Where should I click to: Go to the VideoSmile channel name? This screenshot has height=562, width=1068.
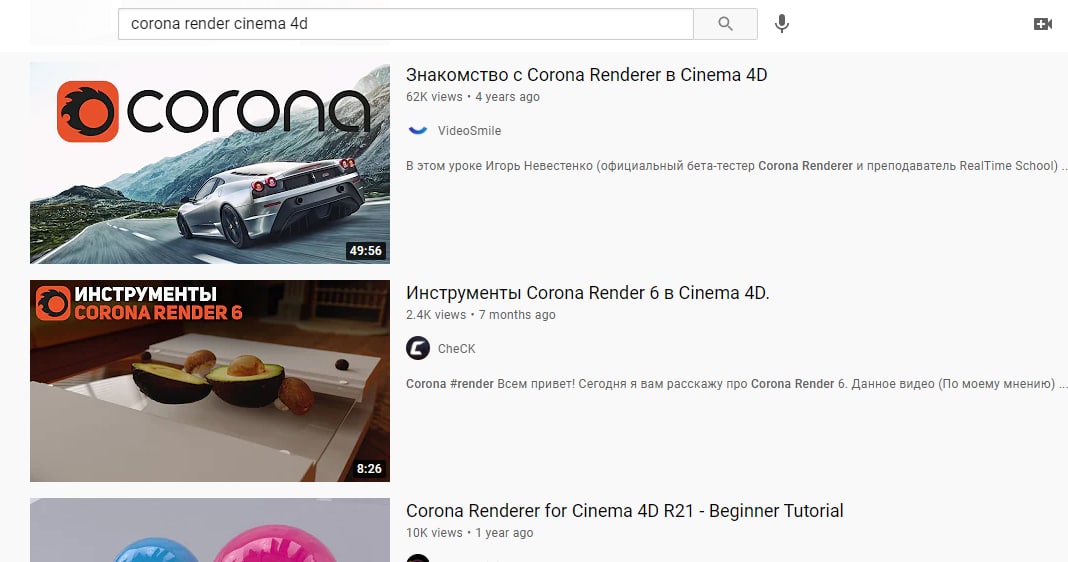469,131
